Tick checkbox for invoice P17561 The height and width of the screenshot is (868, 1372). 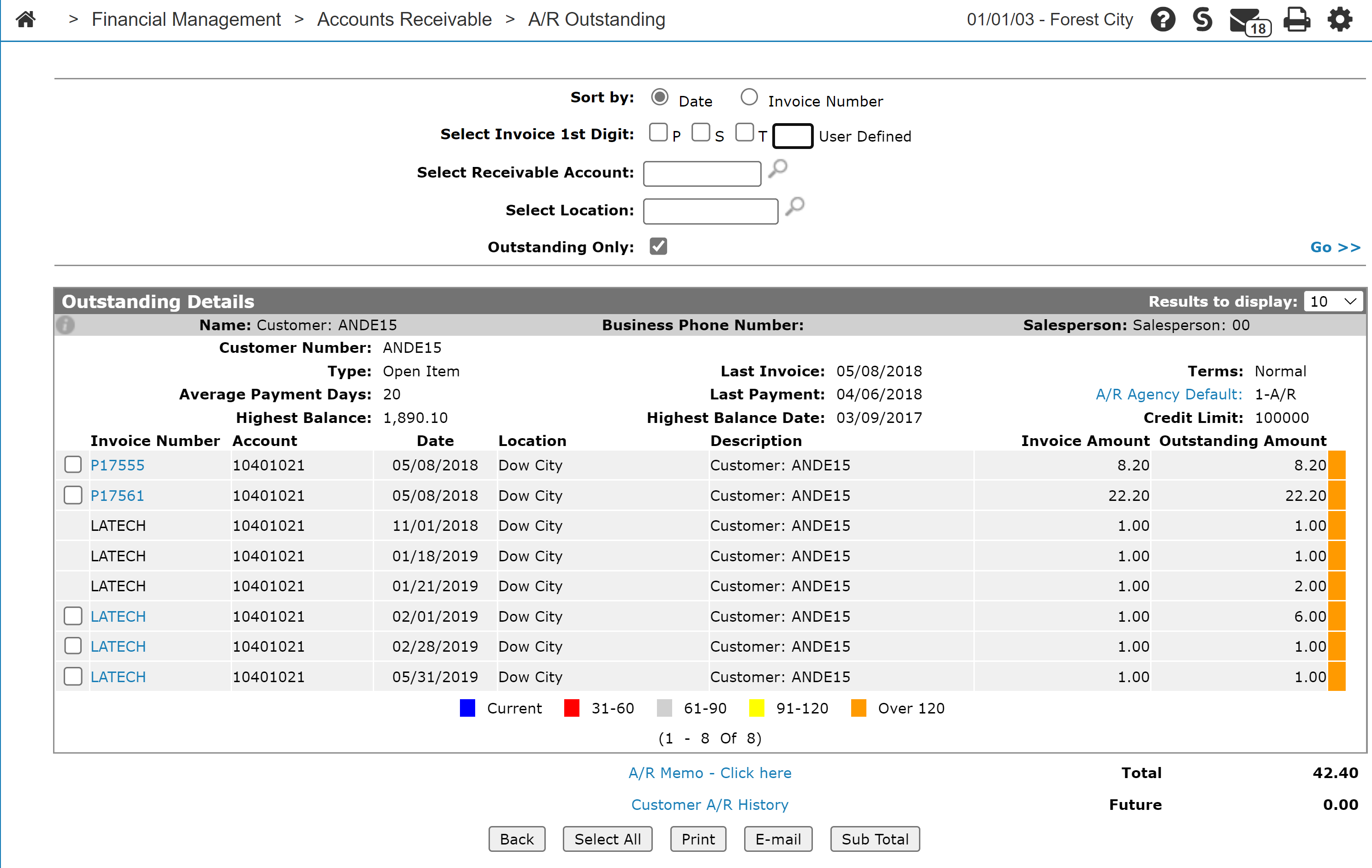73,495
